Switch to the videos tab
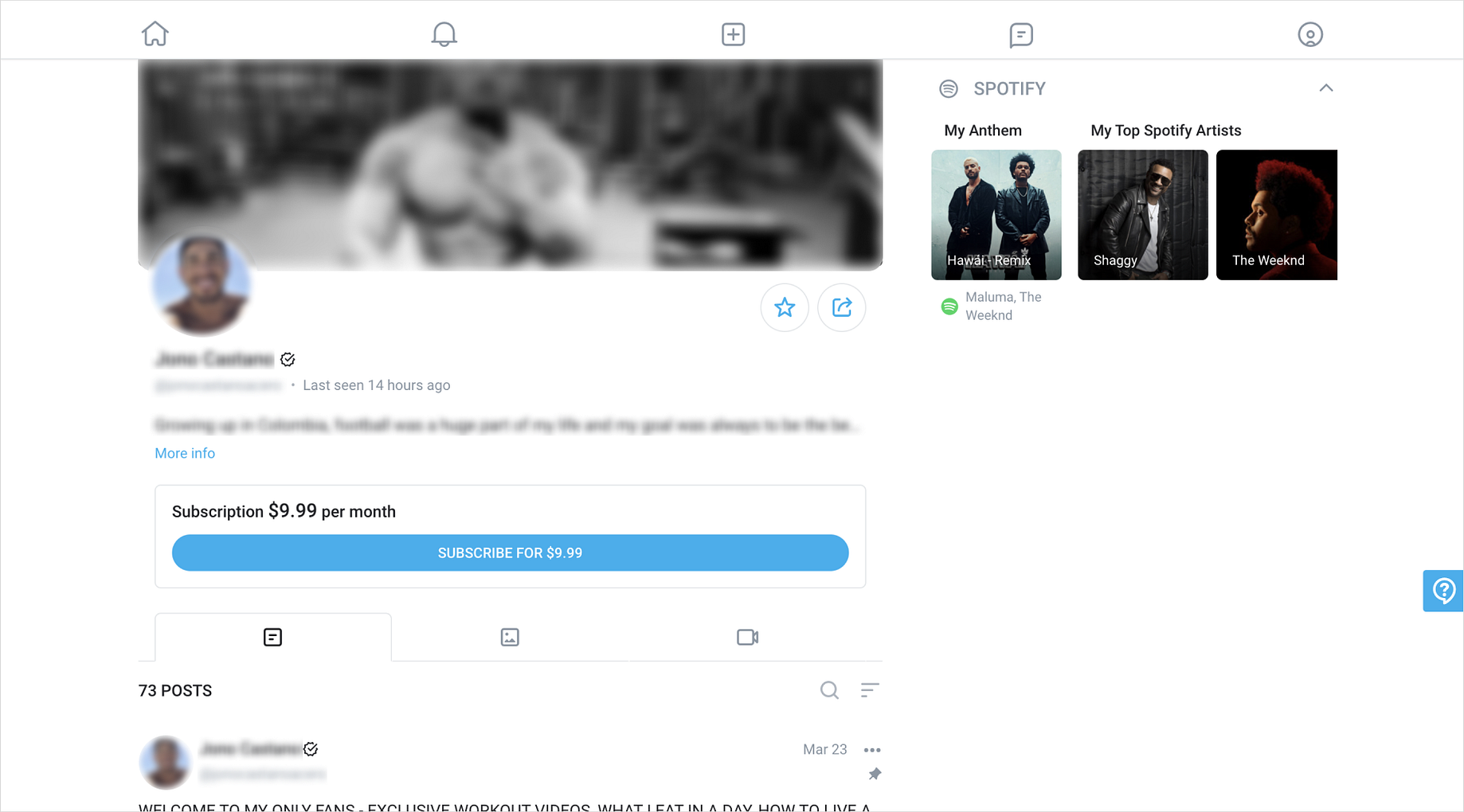Screen dimensions: 1464x812 (747, 637)
